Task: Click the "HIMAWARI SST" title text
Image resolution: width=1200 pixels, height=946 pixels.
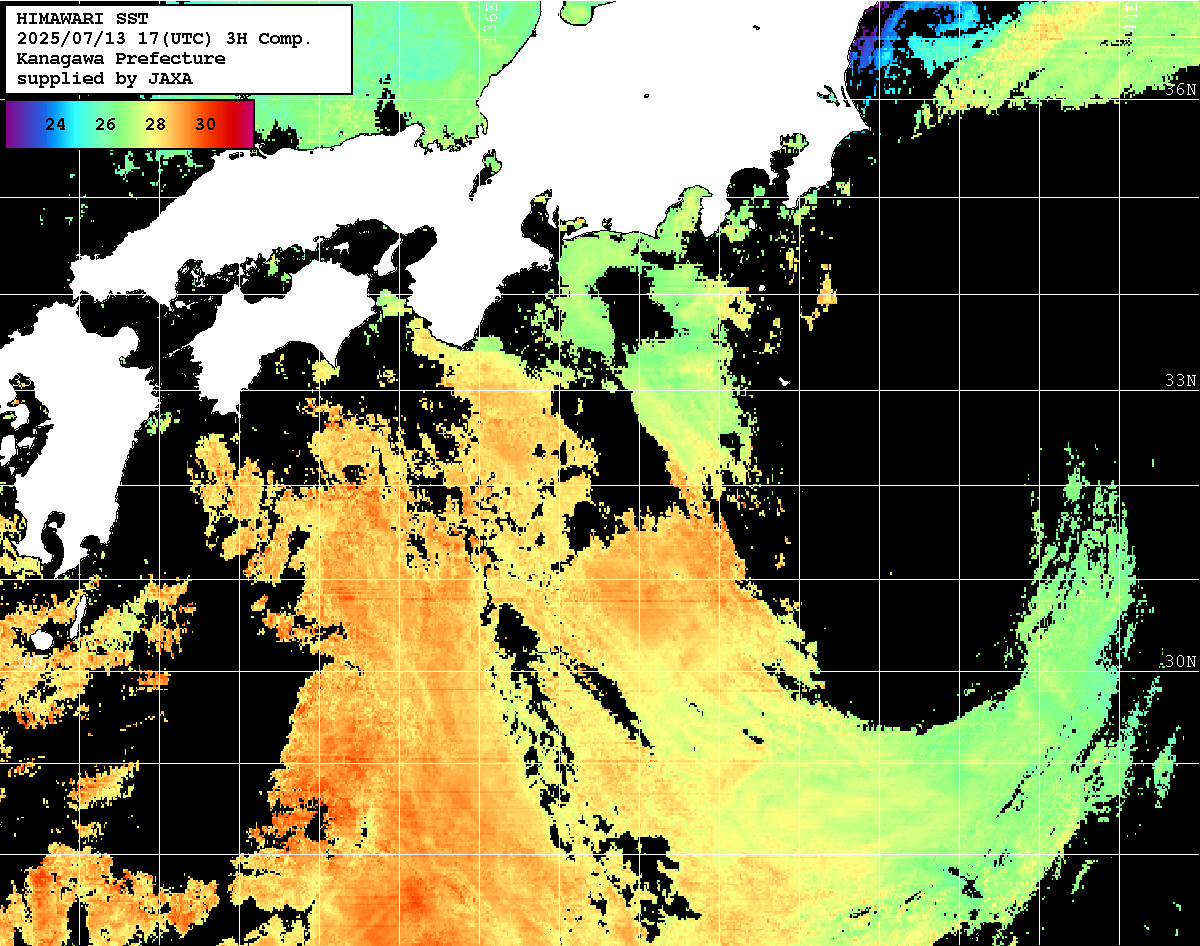Action: click(x=82, y=18)
